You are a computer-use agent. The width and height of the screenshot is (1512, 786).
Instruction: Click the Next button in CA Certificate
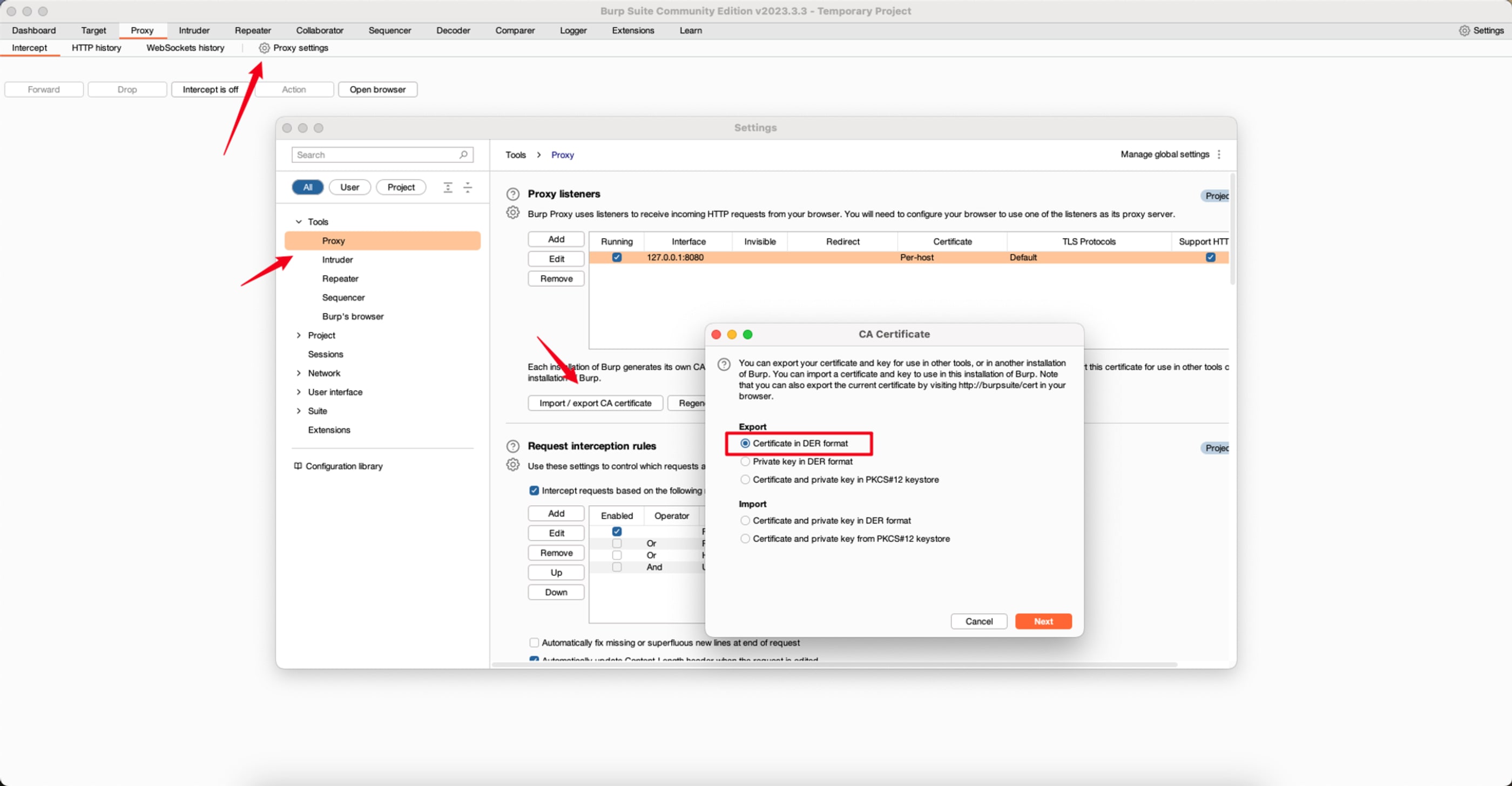click(1043, 621)
